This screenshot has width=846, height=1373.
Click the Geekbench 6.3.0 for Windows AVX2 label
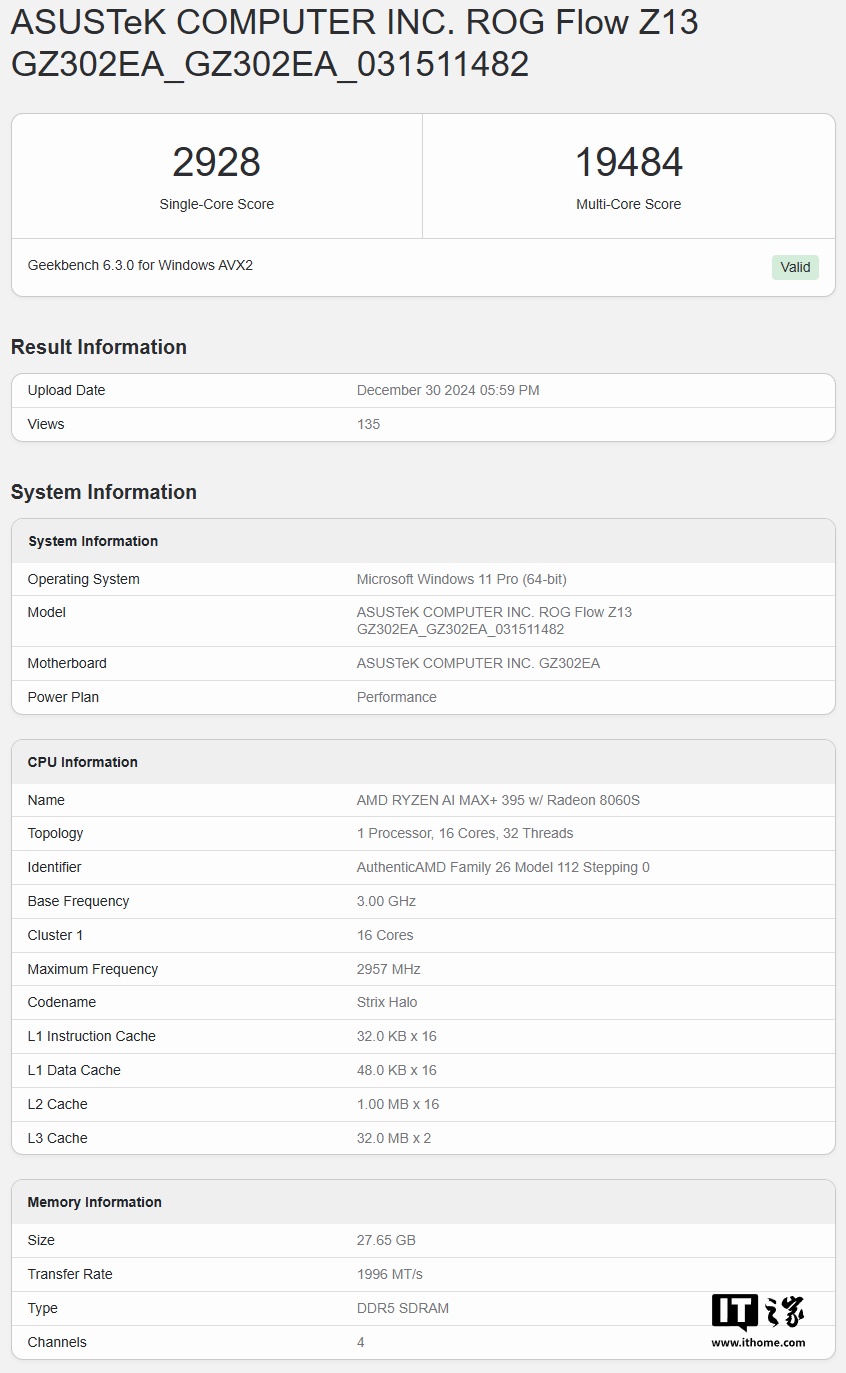click(139, 265)
